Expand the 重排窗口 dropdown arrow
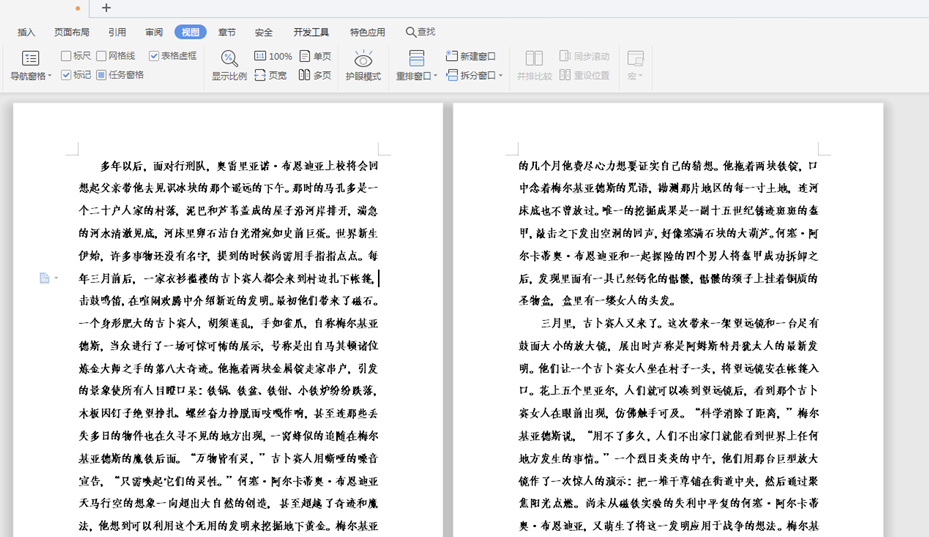The image size is (929, 537). (x=435, y=76)
